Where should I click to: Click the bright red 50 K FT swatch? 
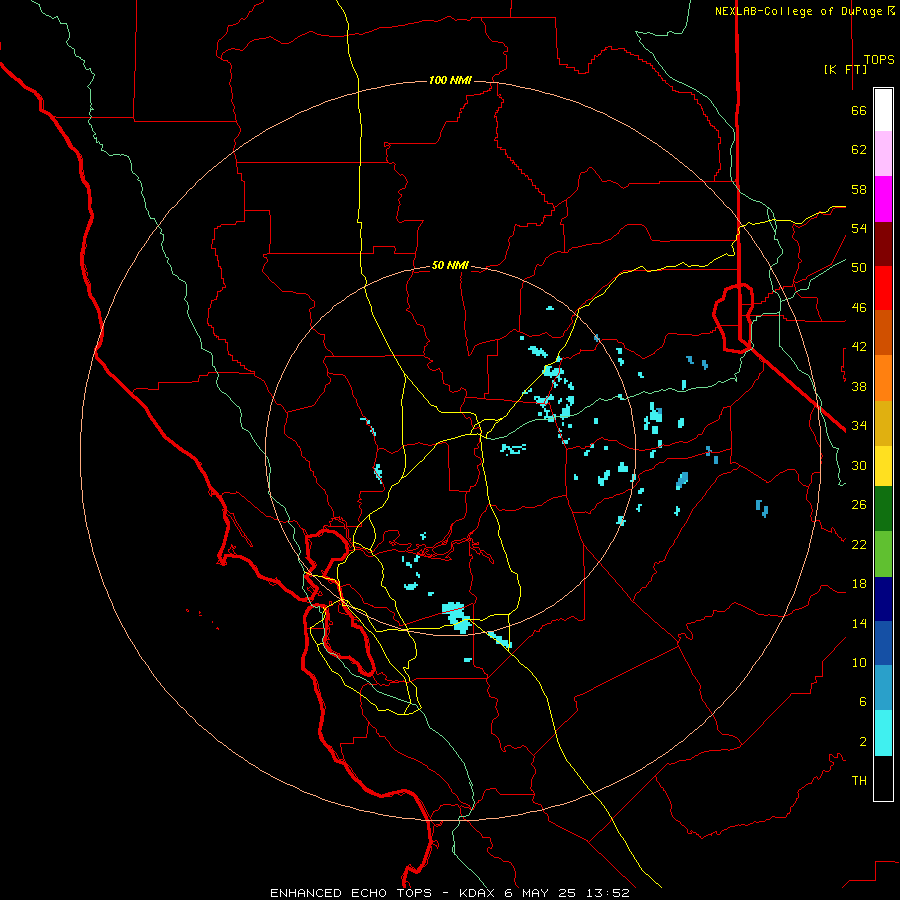[x=883, y=288]
